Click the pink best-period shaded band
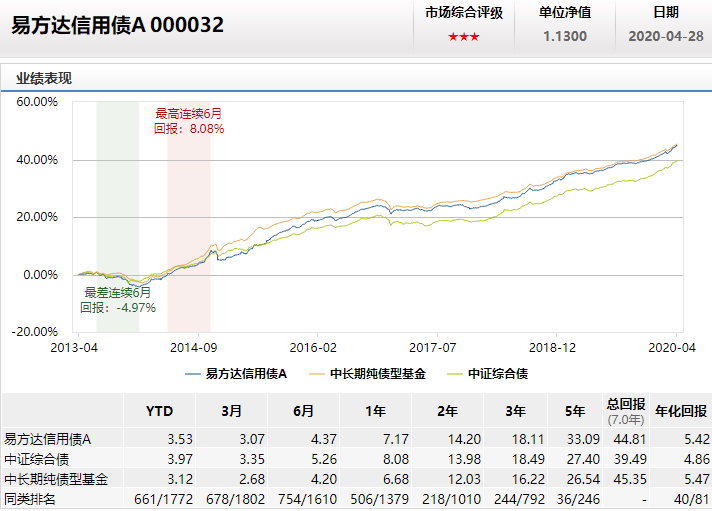The height and width of the screenshot is (511, 712). click(x=189, y=217)
